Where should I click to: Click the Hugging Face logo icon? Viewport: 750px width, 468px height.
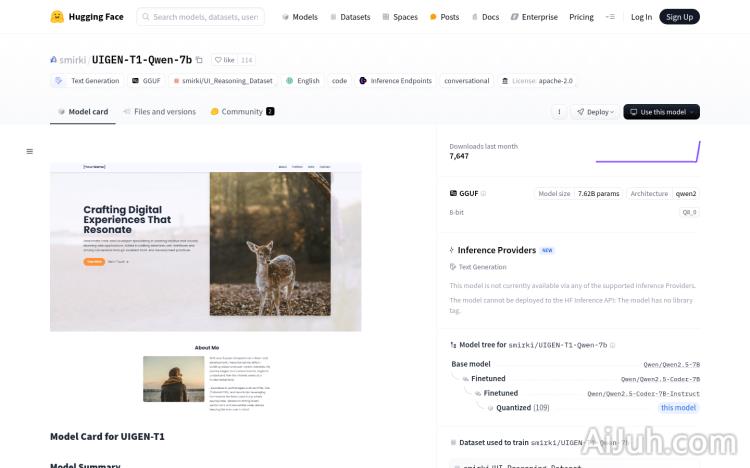pos(58,17)
